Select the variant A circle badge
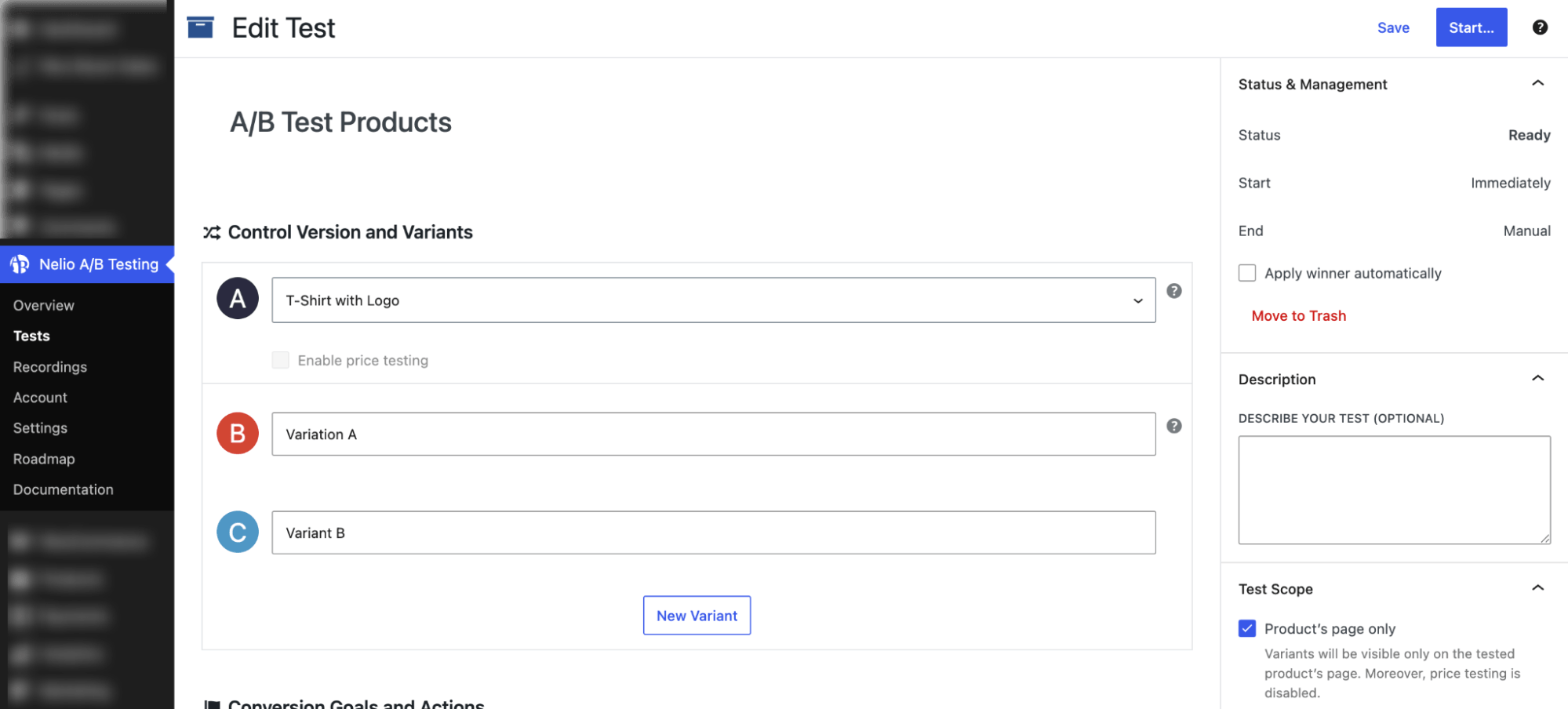Screen dimensions: 1568x709 (x=238, y=298)
